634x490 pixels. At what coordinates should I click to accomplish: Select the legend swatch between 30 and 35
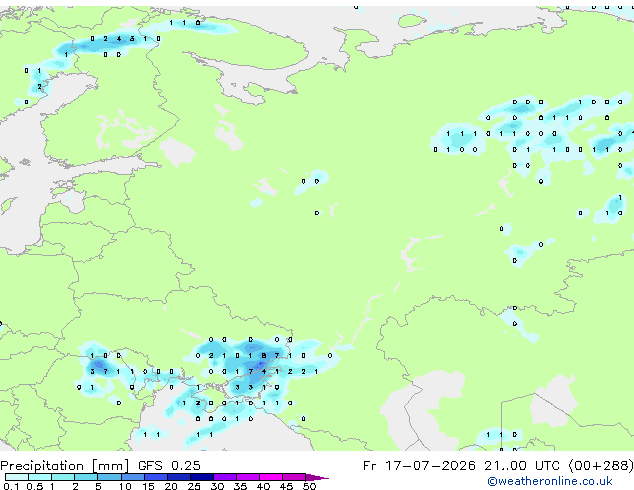coord(225,477)
